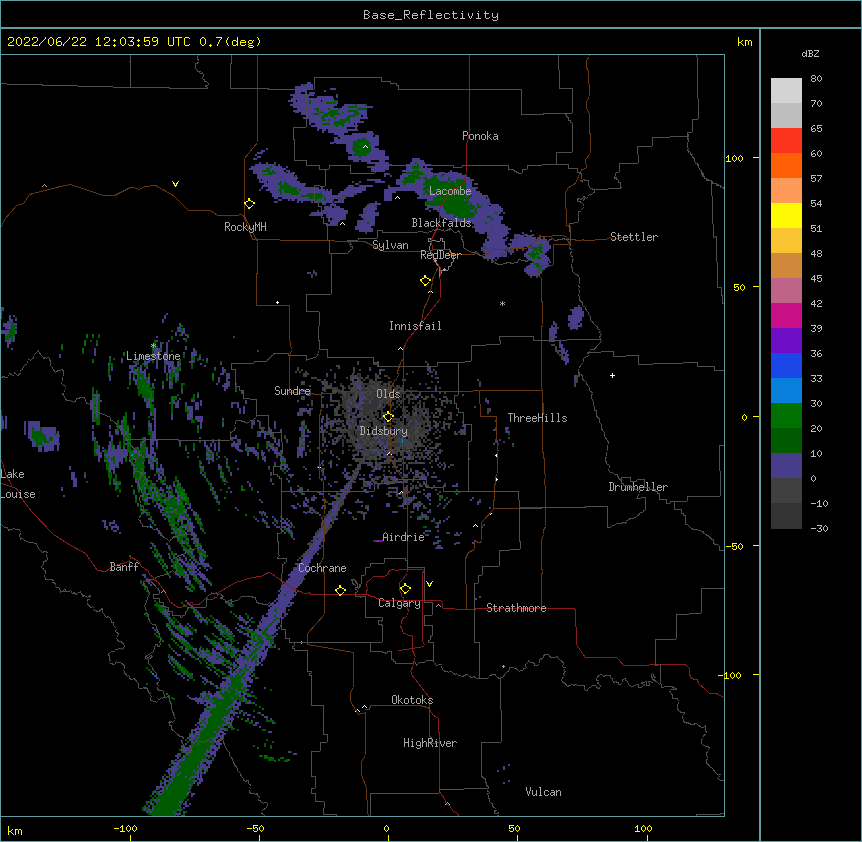The image size is (862, 842).
Task: Click the Lake Louise label
Action: pyautogui.click(x=18, y=484)
